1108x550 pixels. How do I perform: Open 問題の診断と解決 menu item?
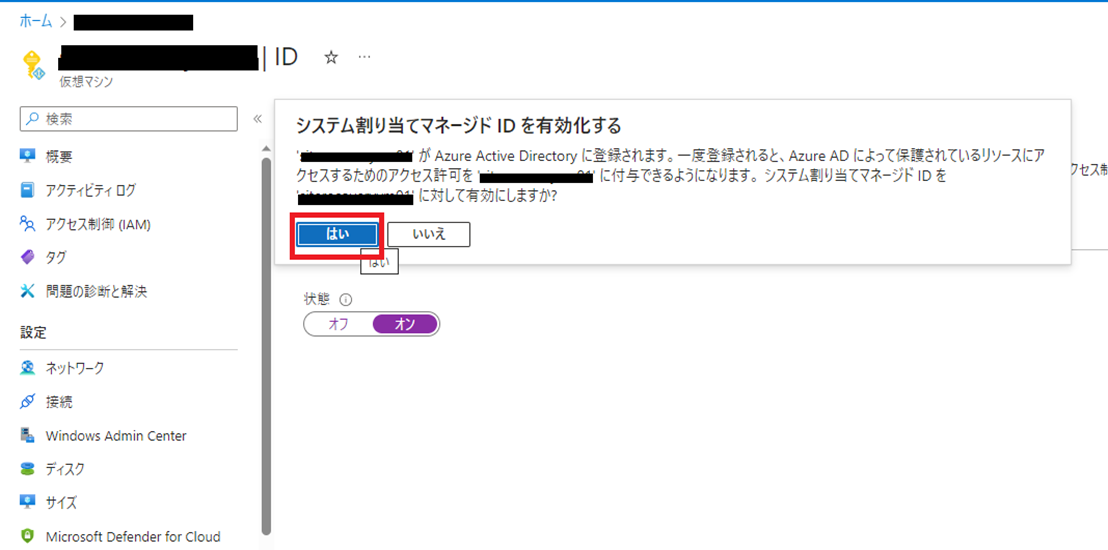97,291
